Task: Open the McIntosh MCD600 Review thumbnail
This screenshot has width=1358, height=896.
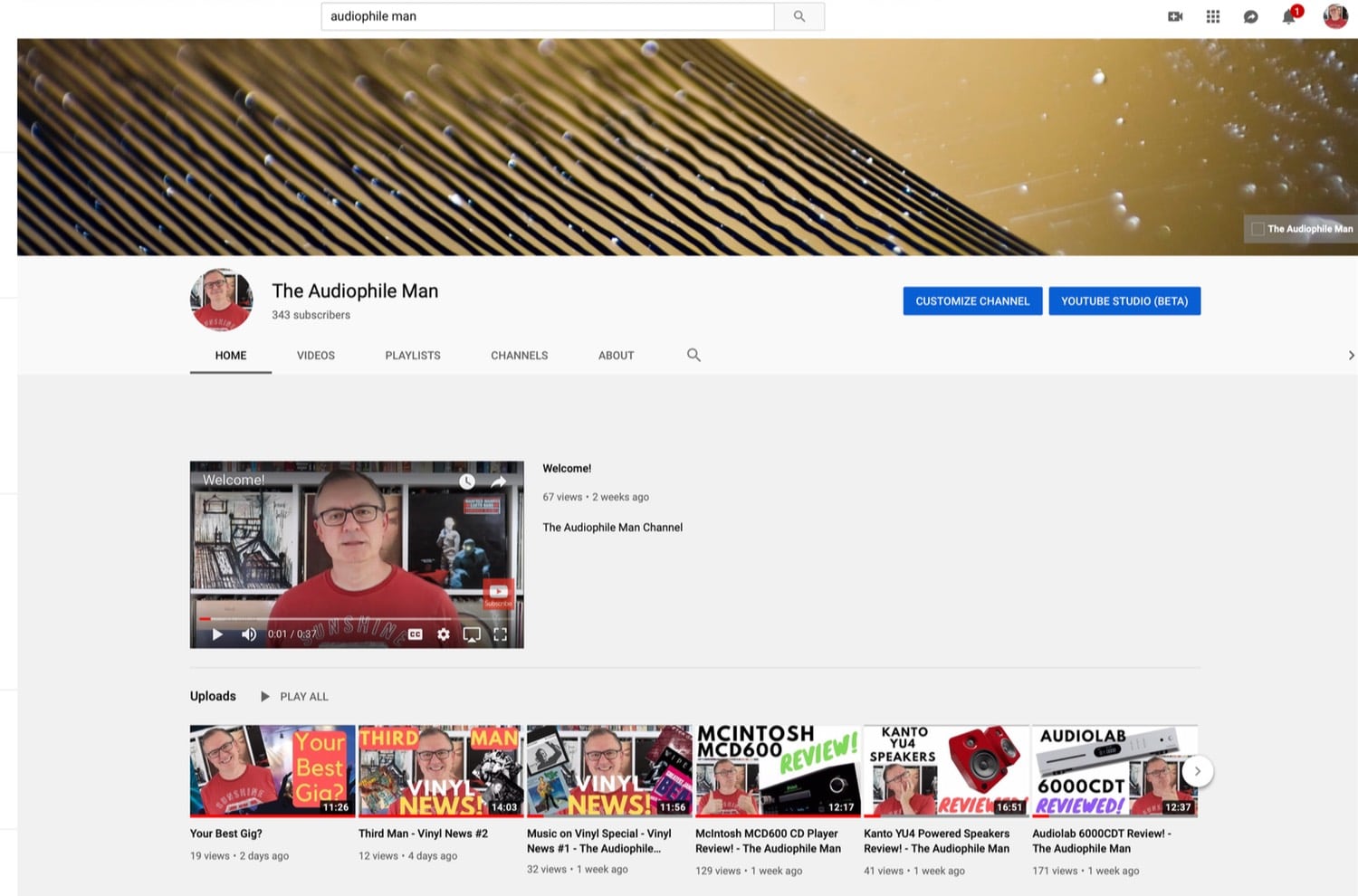Action: pos(776,771)
